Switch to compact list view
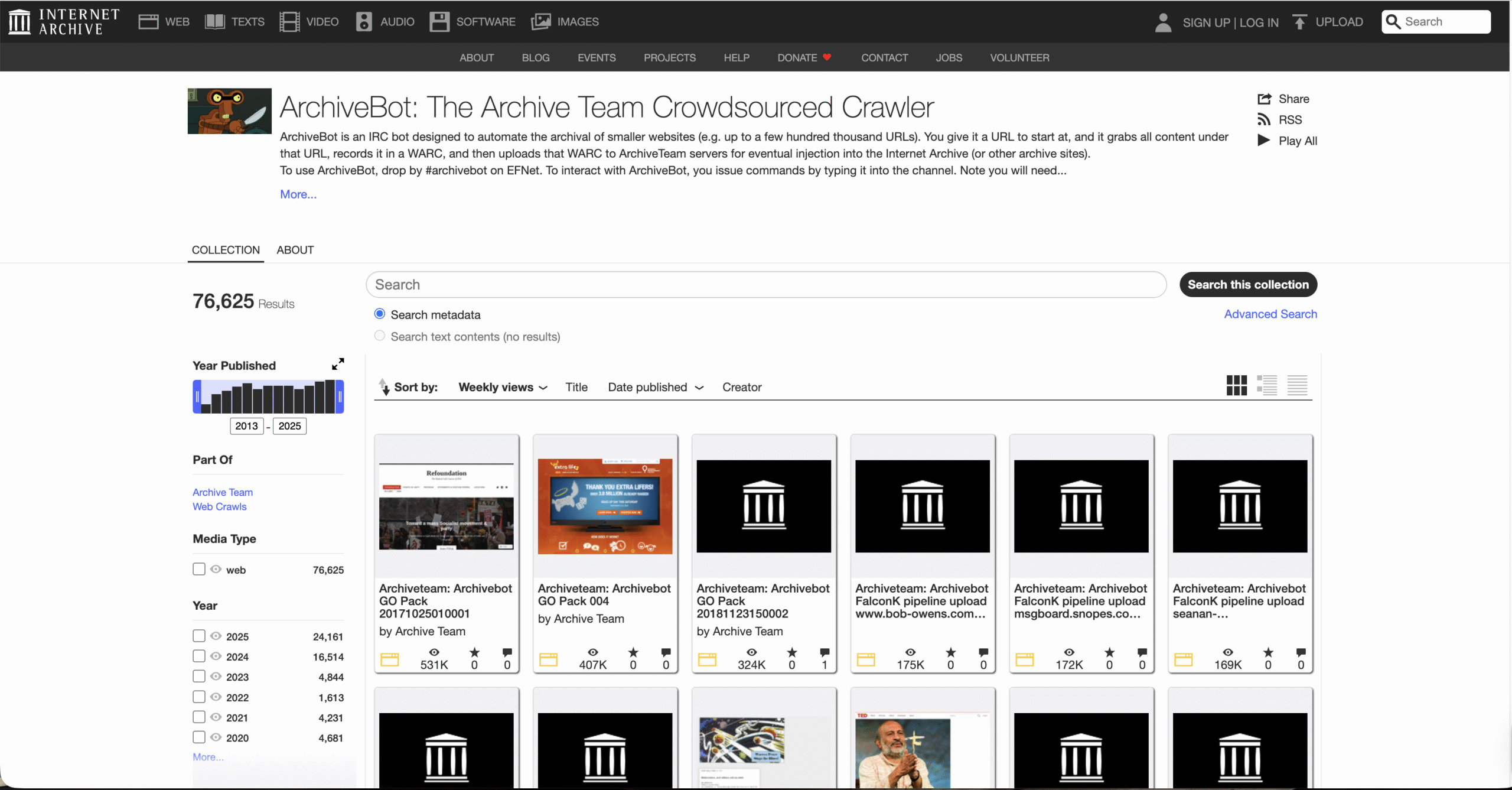The image size is (1512, 790). (x=1298, y=385)
